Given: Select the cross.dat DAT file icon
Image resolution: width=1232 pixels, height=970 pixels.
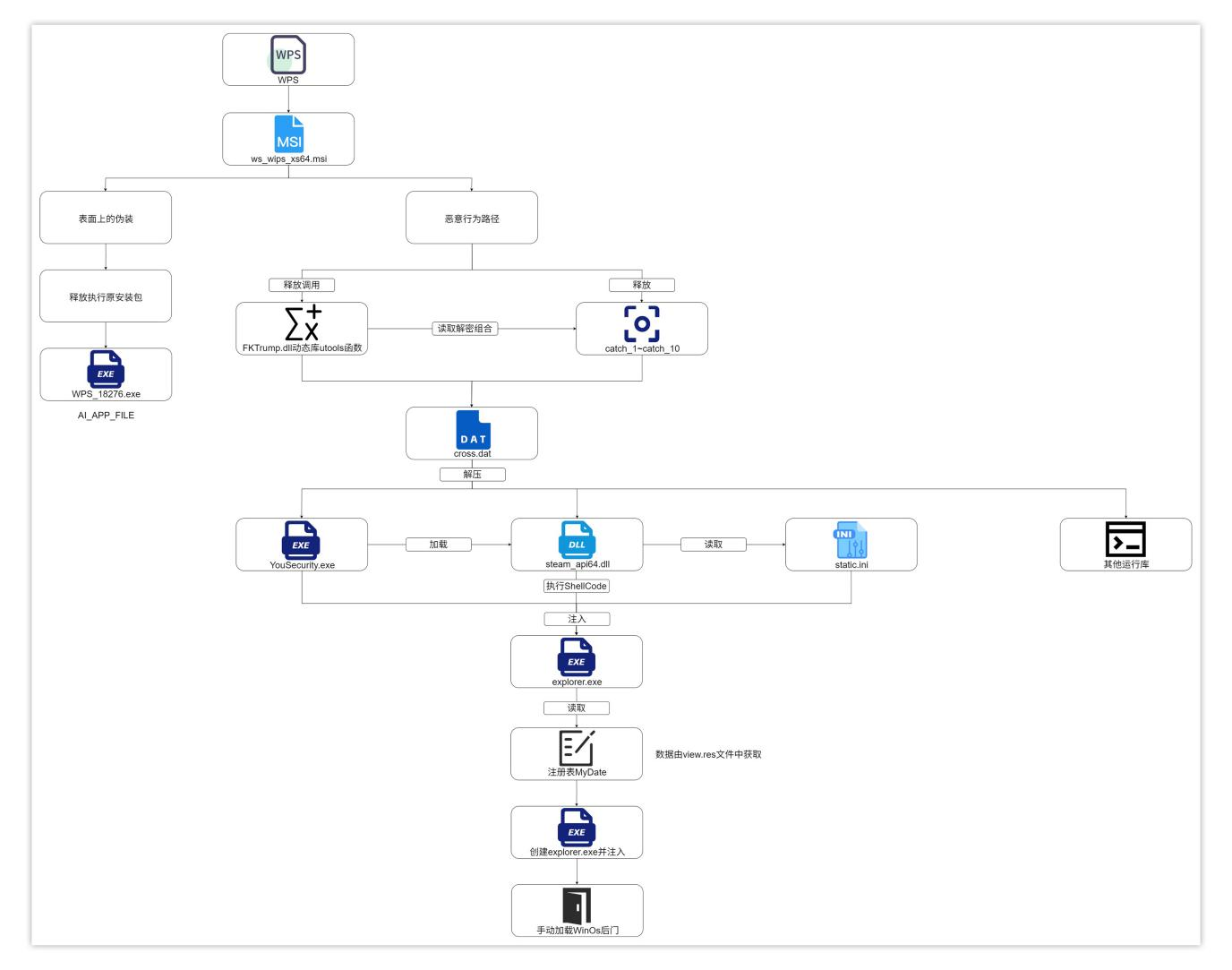Looking at the screenshot, I should [473, 429].
